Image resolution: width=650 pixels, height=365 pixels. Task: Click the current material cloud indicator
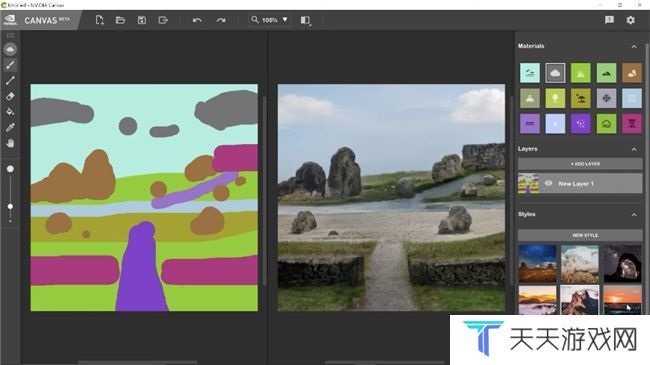pos(10,49)
